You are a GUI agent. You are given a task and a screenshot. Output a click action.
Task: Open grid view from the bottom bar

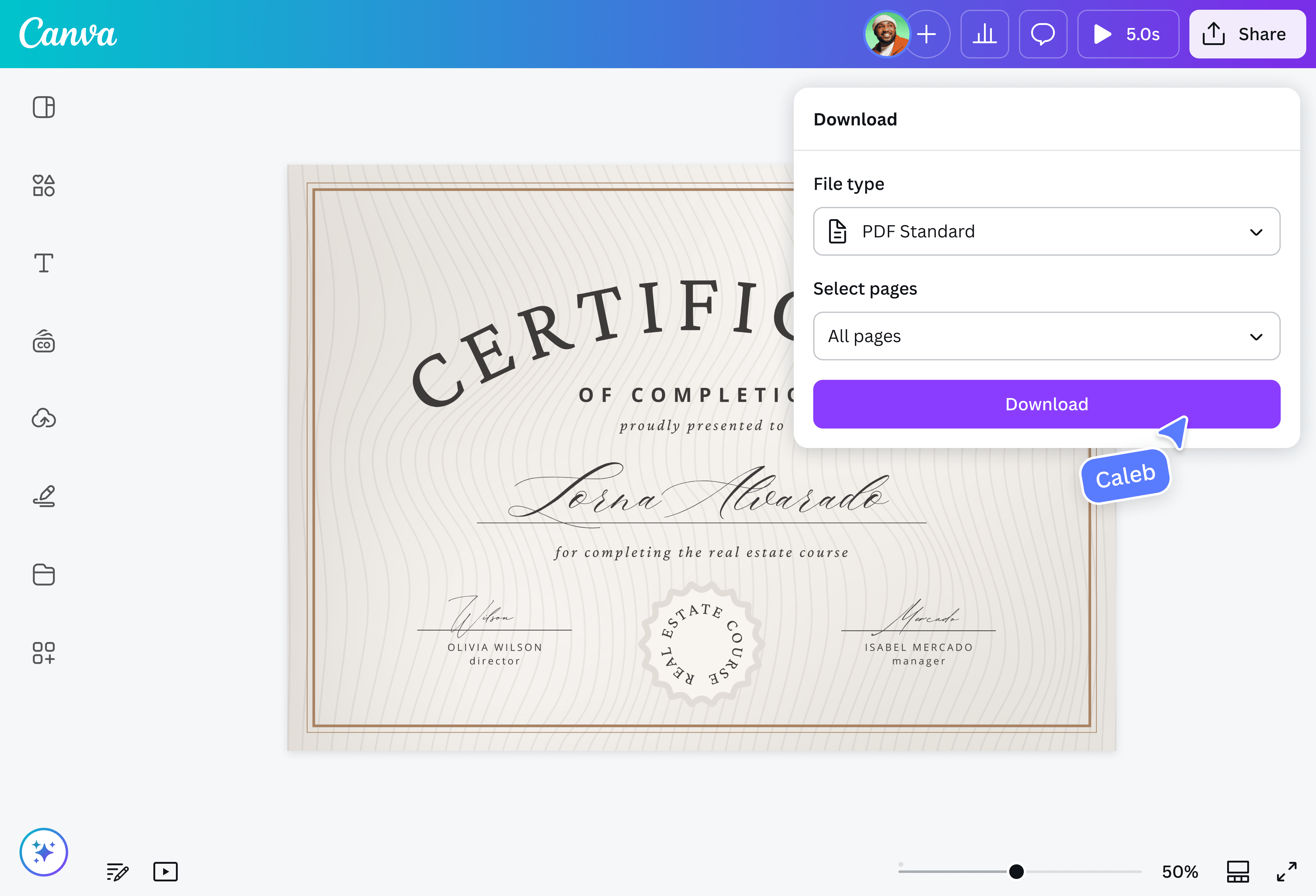pyautogui.click(x=1237, y=872)
